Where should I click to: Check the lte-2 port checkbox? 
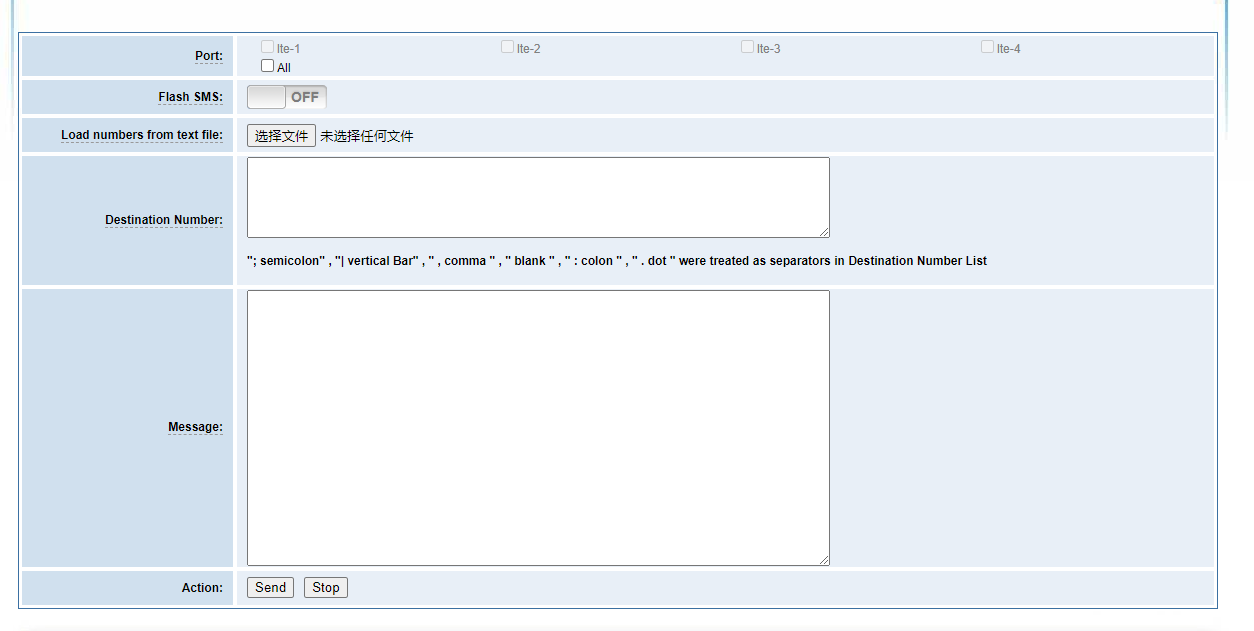pyautogui.click(x=507, y=47)
